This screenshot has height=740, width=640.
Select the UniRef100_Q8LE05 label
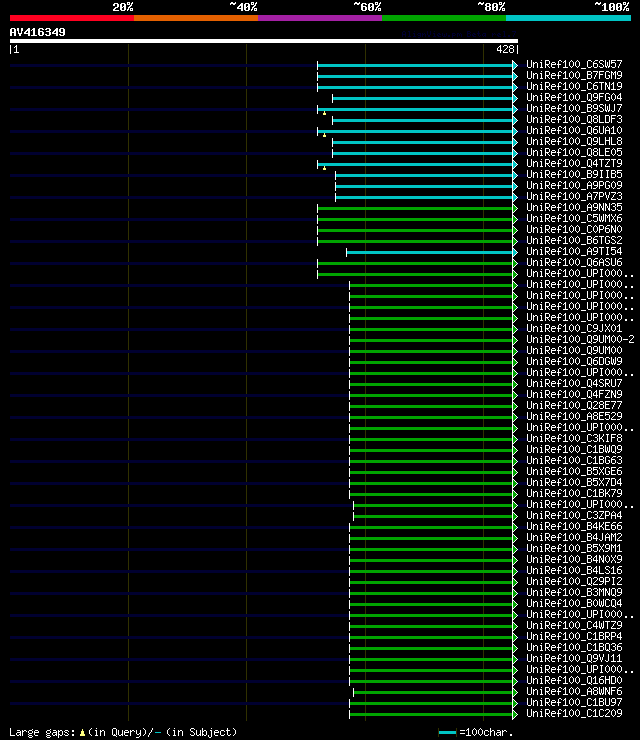[574, 152]
